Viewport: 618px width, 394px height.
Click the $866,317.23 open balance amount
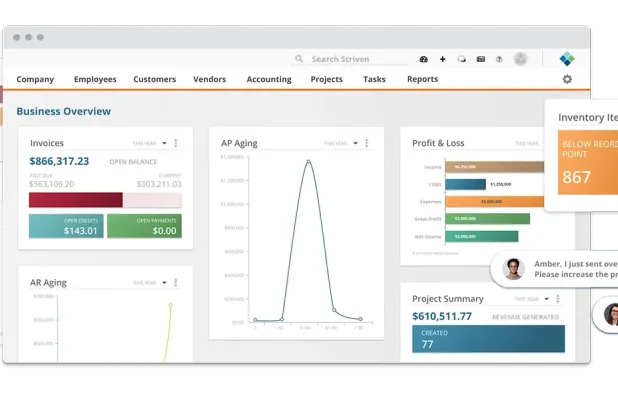tap(59, 161)
